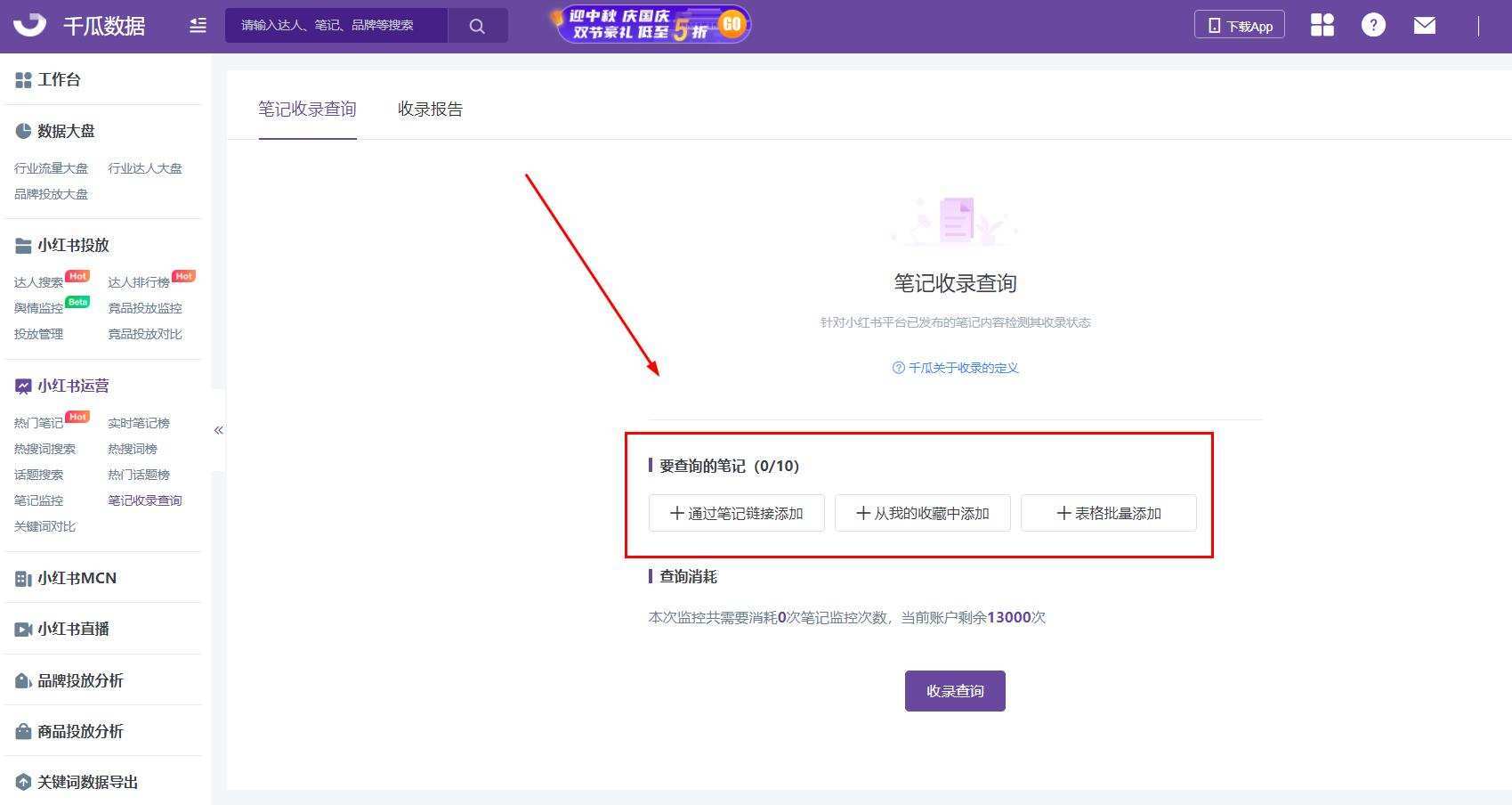Select the 小红书投放 folder icon
This screenshot has height=805, width=1512.
(22, 245)
